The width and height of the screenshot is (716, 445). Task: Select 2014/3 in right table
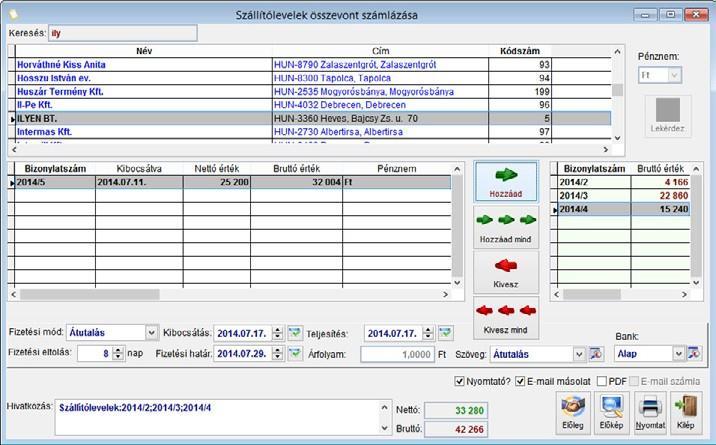(623, 195)
